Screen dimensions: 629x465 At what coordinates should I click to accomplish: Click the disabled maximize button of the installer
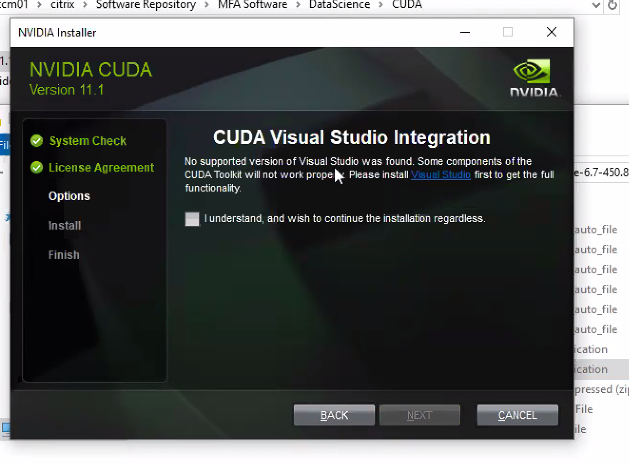click(508, 32)
